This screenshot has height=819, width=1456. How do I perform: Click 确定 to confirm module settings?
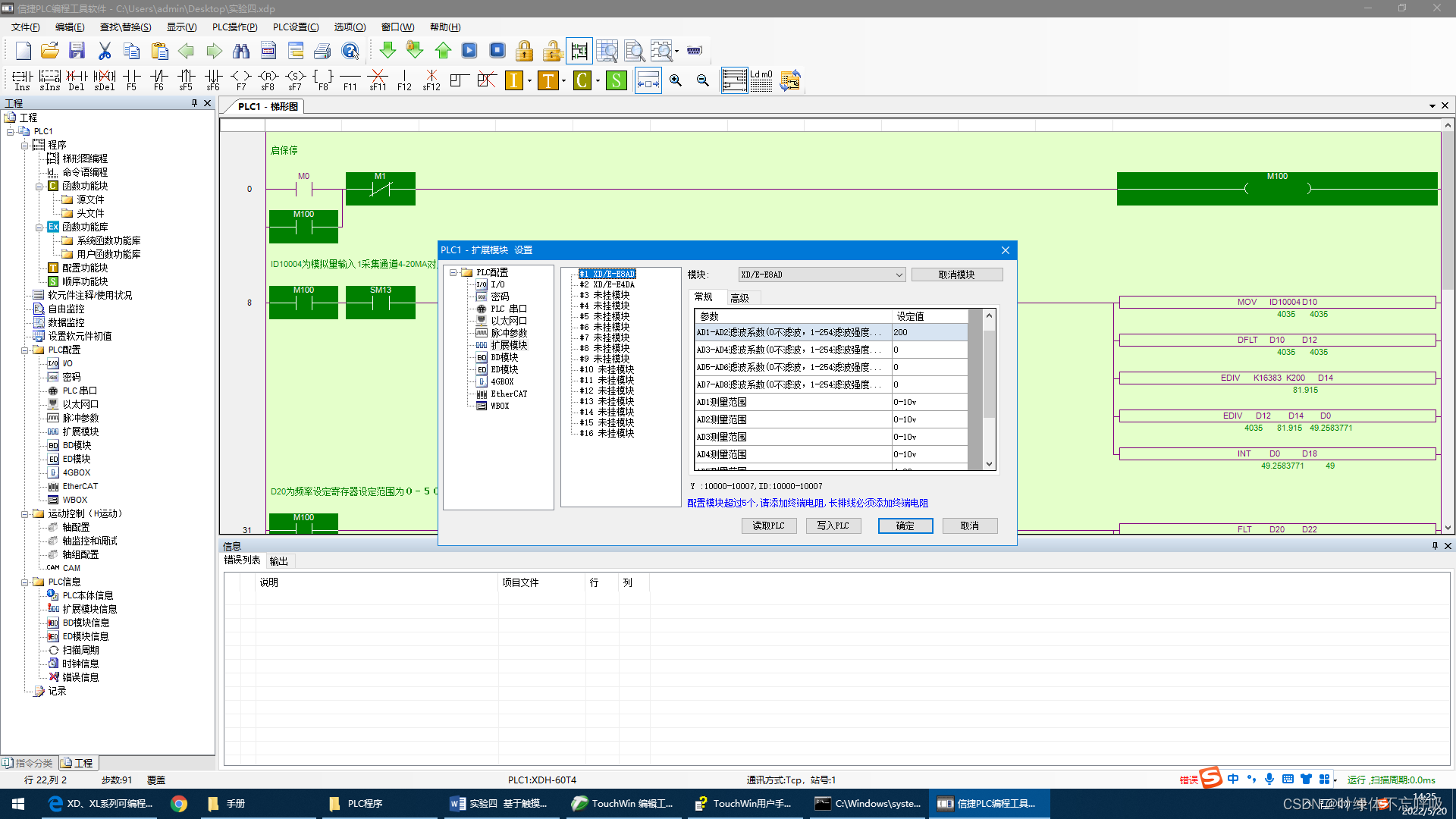click(904, 526)
